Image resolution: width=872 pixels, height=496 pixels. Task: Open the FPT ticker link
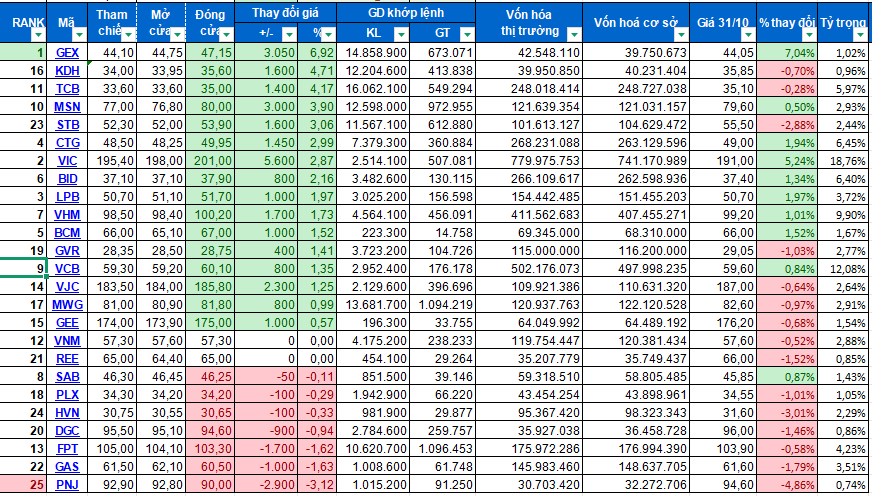pos(68,449)
